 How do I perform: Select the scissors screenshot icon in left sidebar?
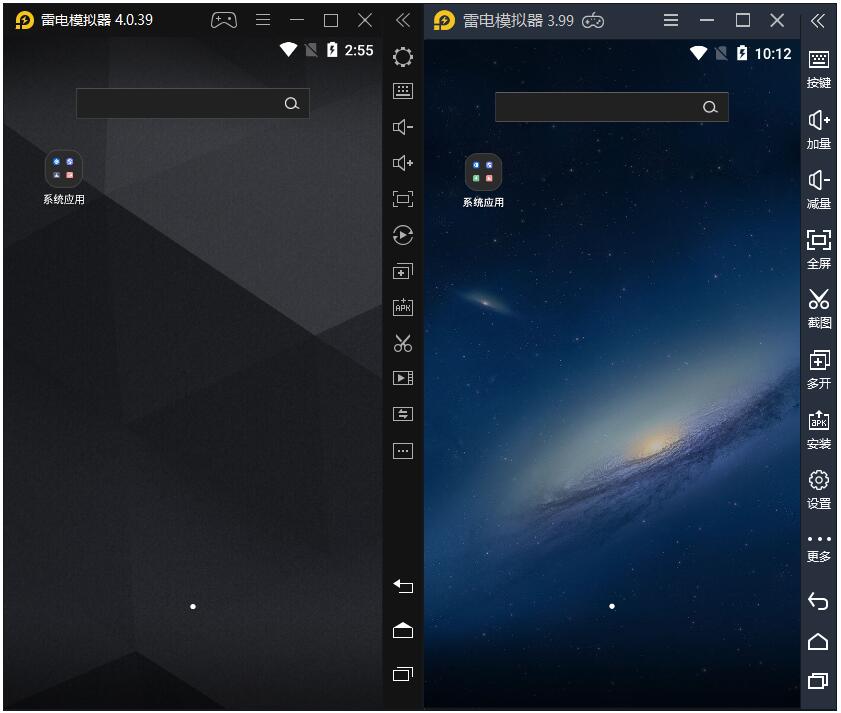[x=402, y=343]
